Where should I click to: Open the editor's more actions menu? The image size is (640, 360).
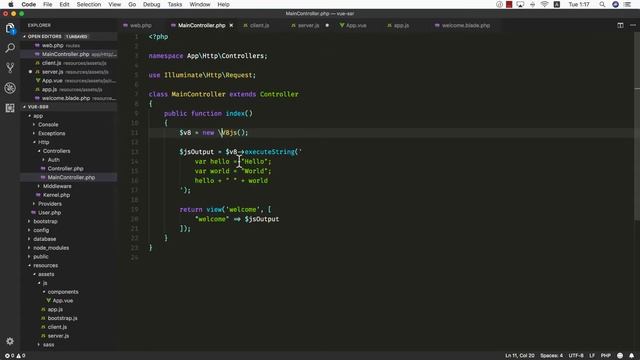633,25
